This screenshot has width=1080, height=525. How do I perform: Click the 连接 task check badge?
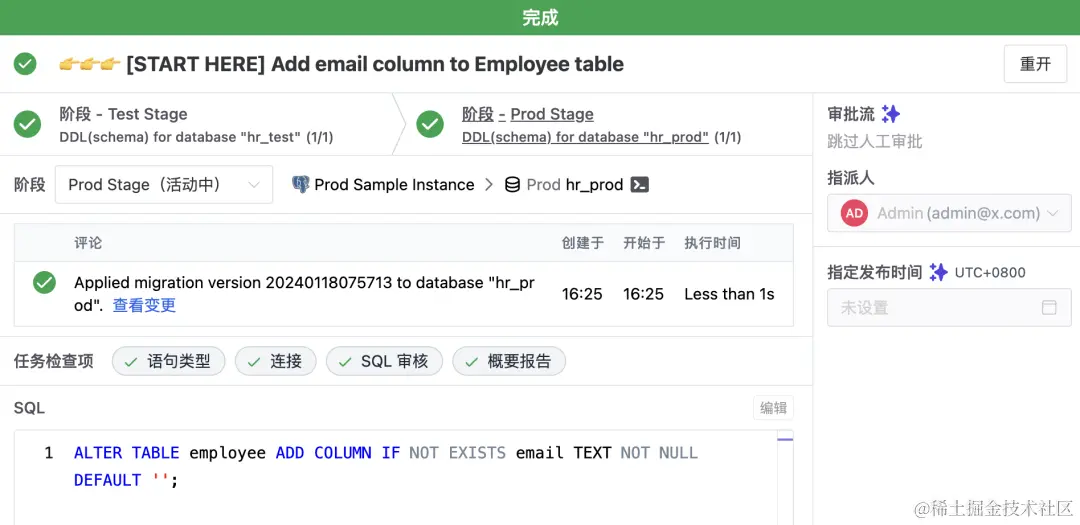coord(276,361)
